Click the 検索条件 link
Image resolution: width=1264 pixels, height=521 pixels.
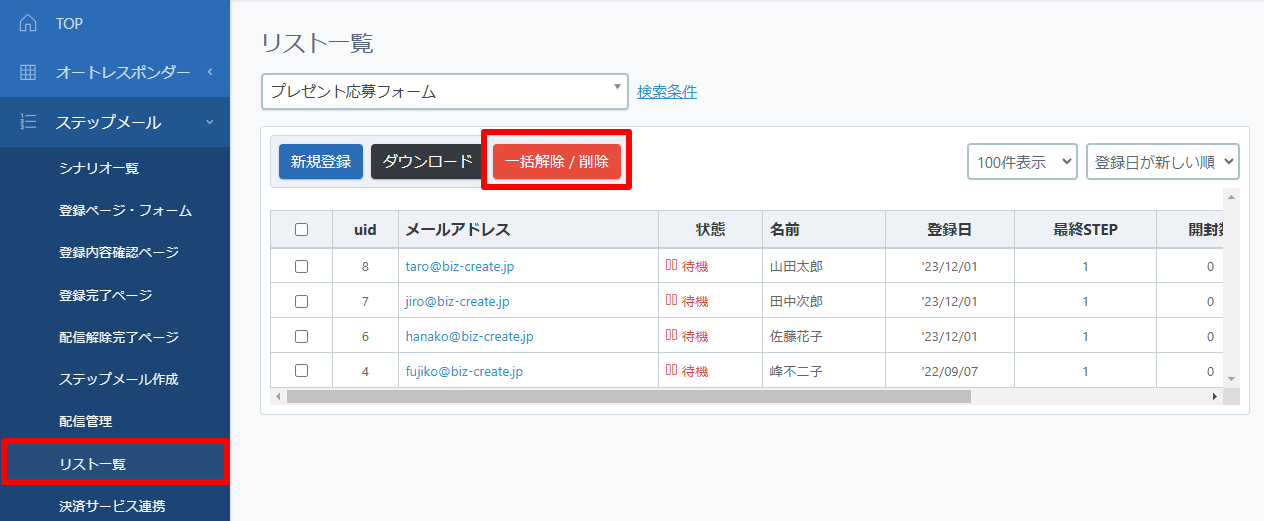click(x=667, y=92)
